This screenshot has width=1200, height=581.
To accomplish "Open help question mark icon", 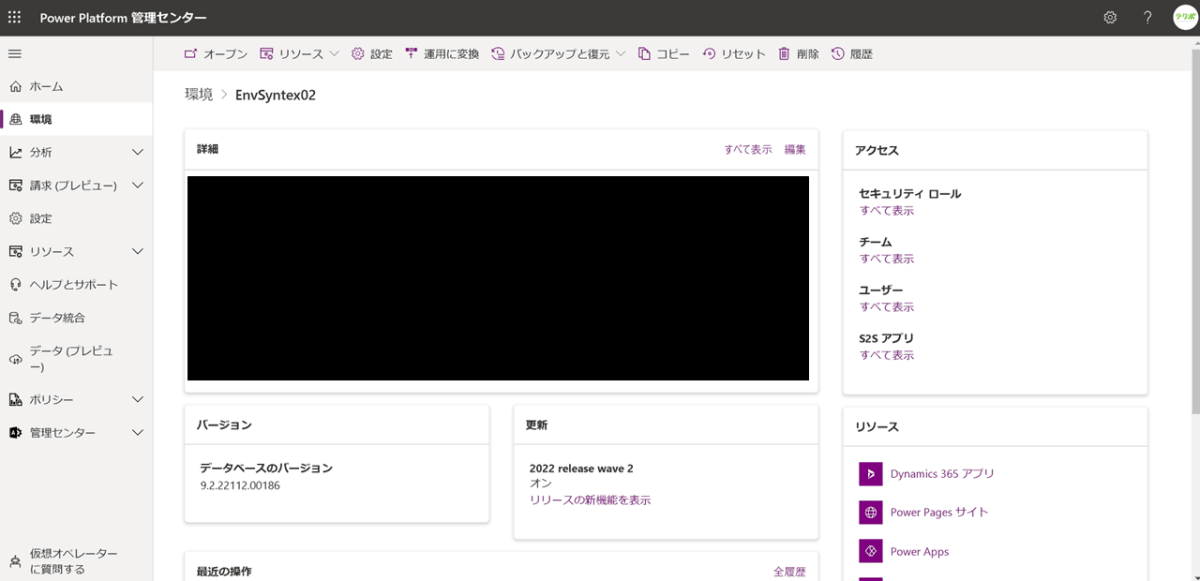I will [x=1147, y=17].
